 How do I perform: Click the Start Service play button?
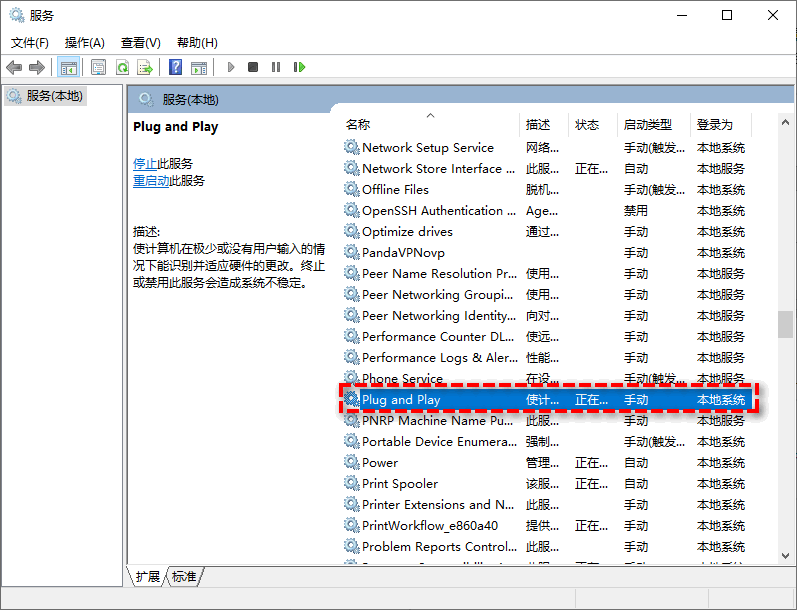pos(231,67)
